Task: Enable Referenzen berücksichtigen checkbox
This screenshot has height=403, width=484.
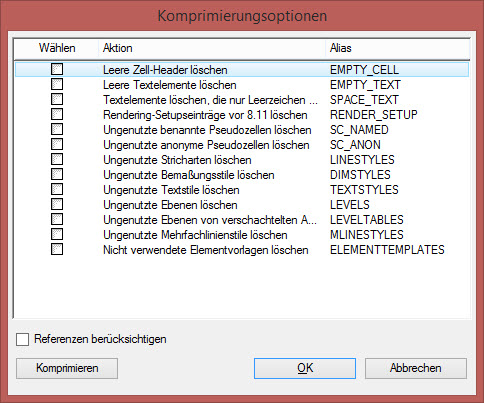Action: click(23, 339)
